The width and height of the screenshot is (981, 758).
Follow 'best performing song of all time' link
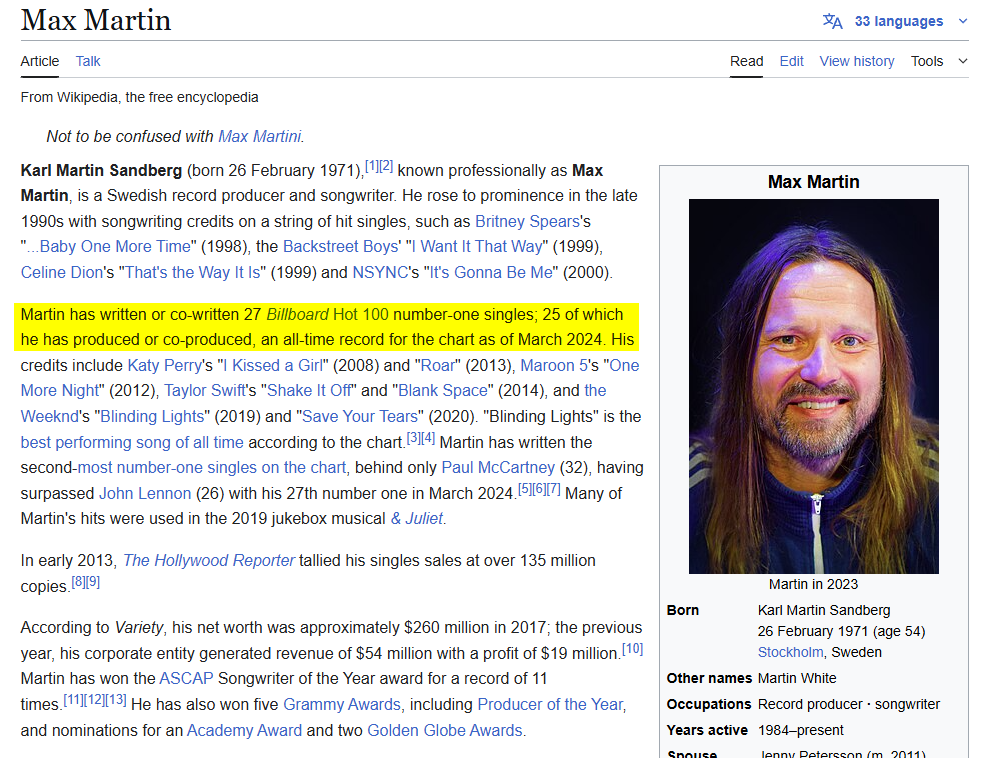[132, 443]
